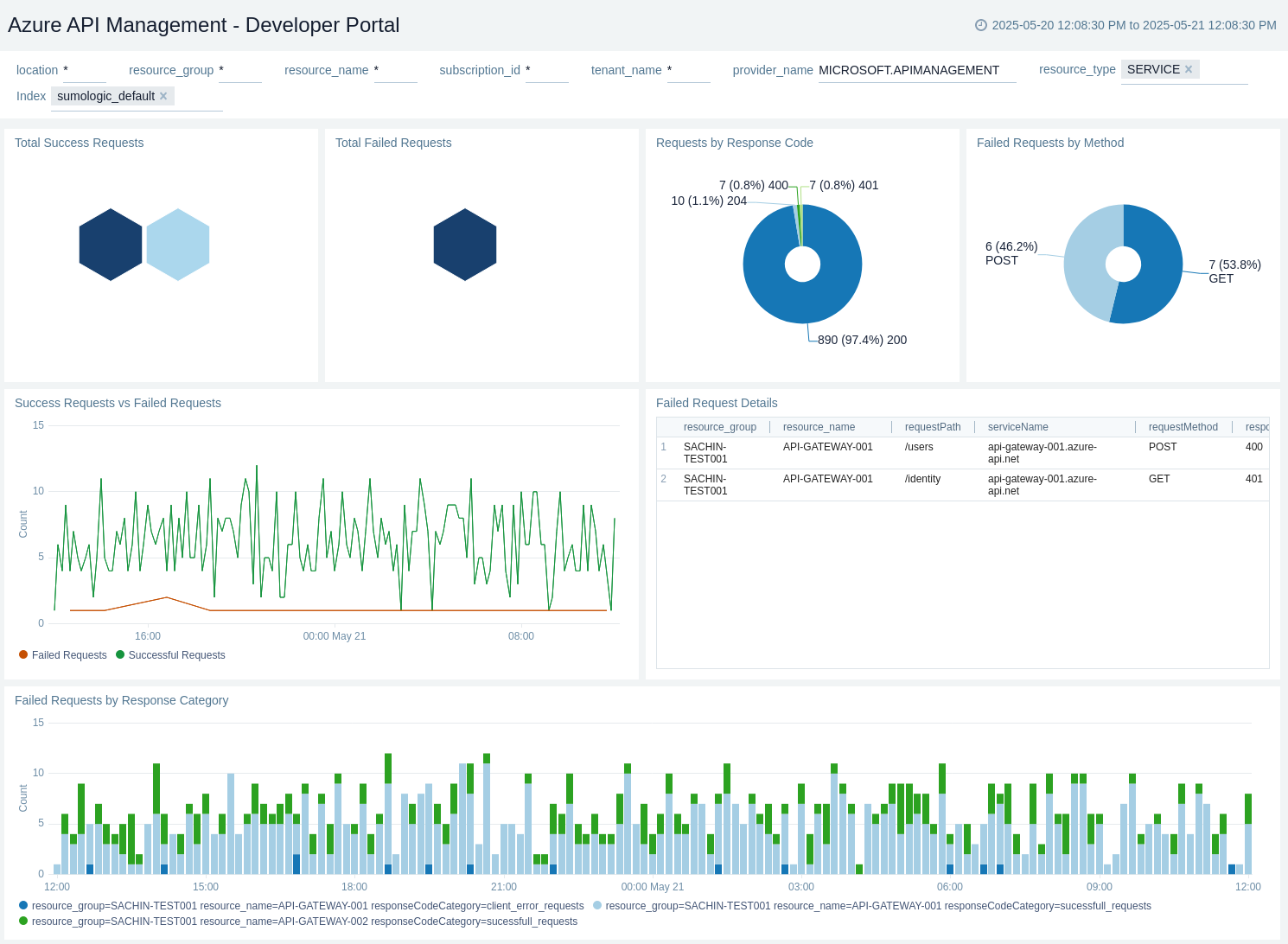Viewport: 1288px width, 944px height.
Task: Click the dashboard title Azure API Management
Action: tap(204, 25)
